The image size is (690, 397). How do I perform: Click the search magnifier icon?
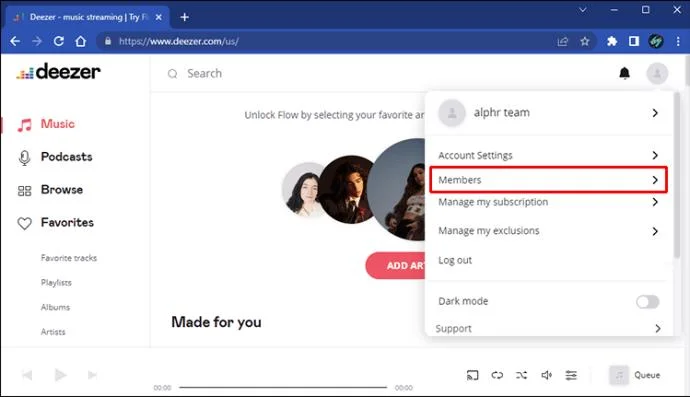pyautogui.click(x=172, y=74)
